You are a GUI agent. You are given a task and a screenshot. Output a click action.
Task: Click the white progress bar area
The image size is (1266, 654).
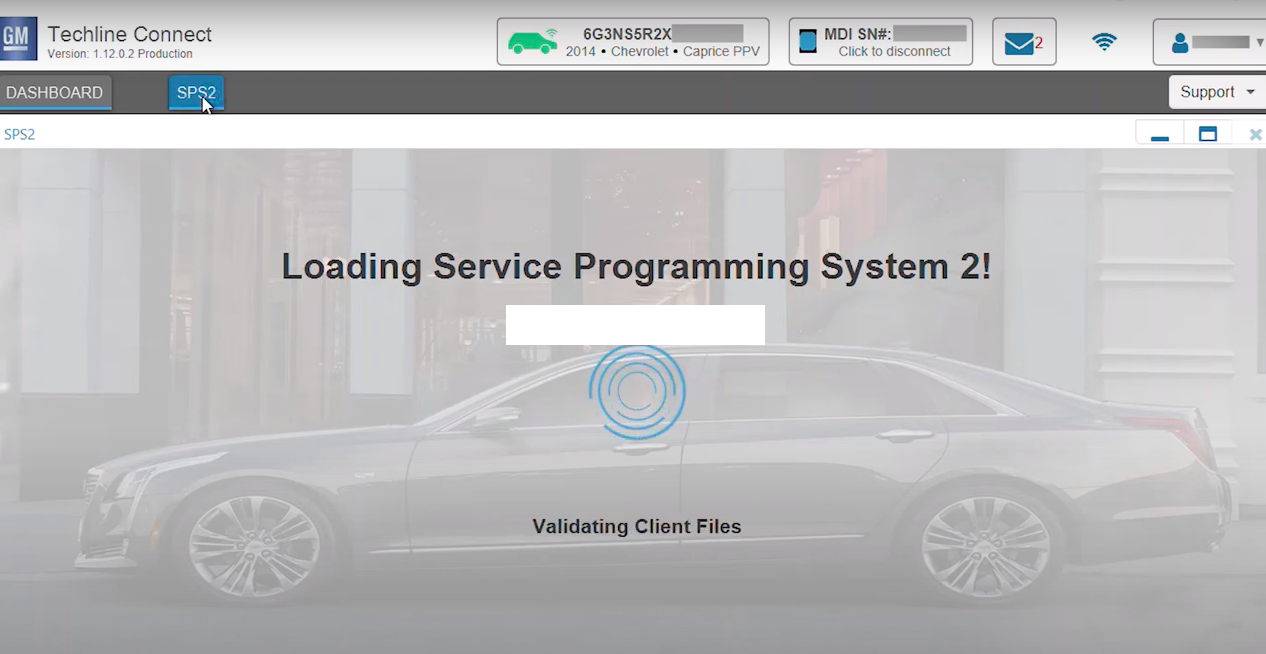tap(635, 324)
